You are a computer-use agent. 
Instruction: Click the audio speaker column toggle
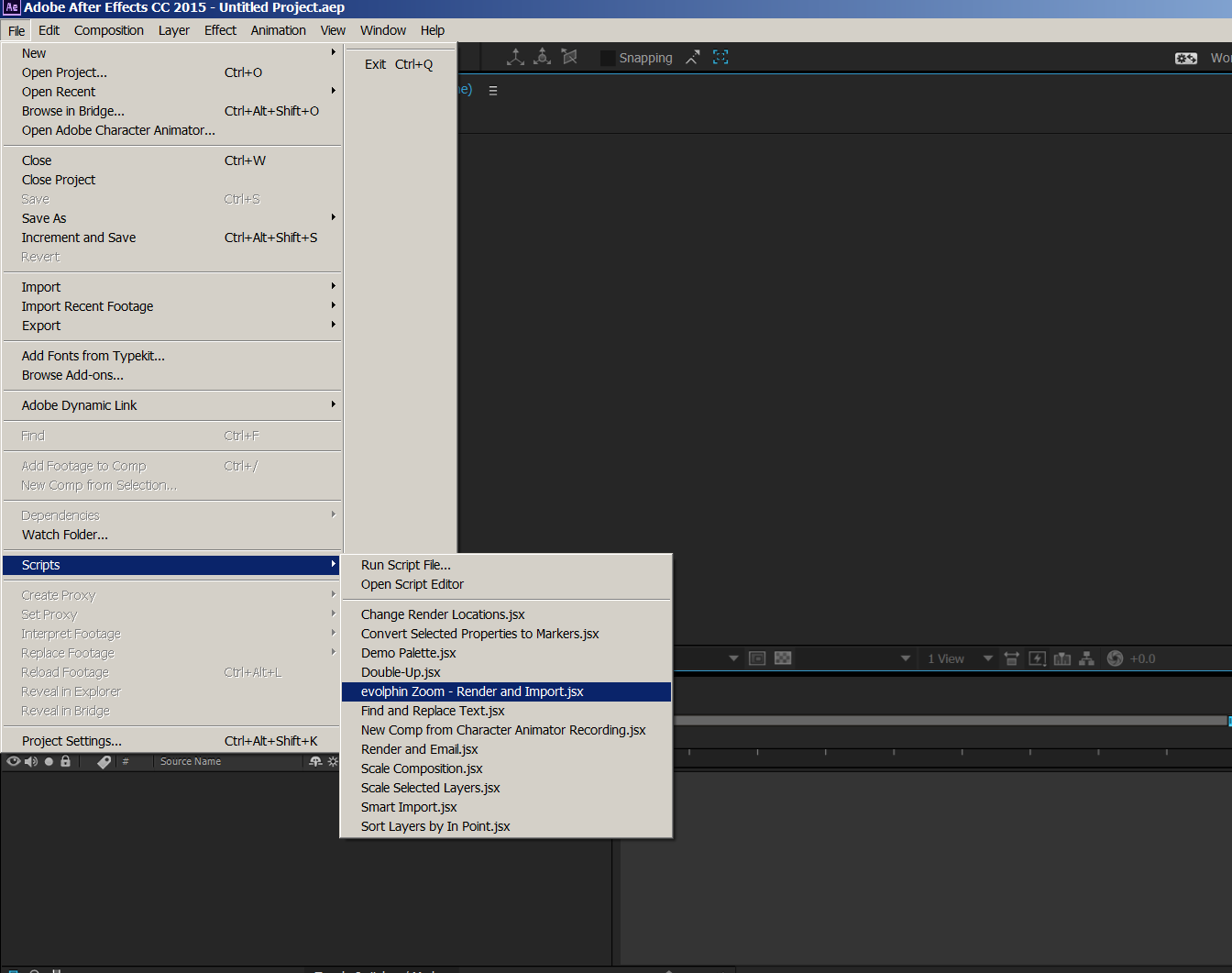pyautogui.click(x=31, y=761)
